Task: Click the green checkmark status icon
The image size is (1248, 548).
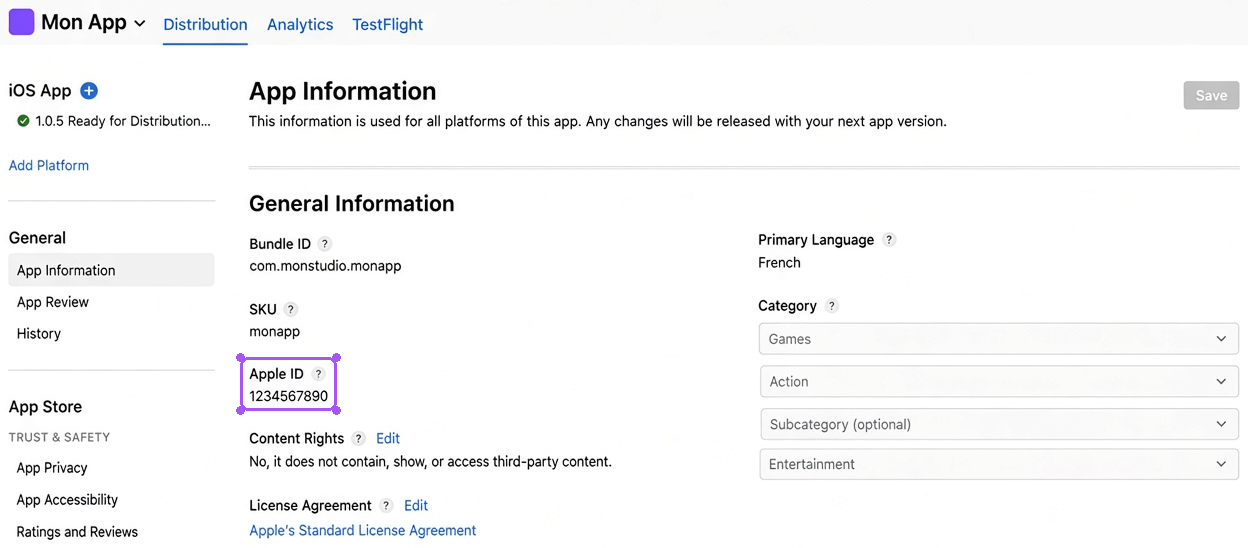Action: point(23,121)
